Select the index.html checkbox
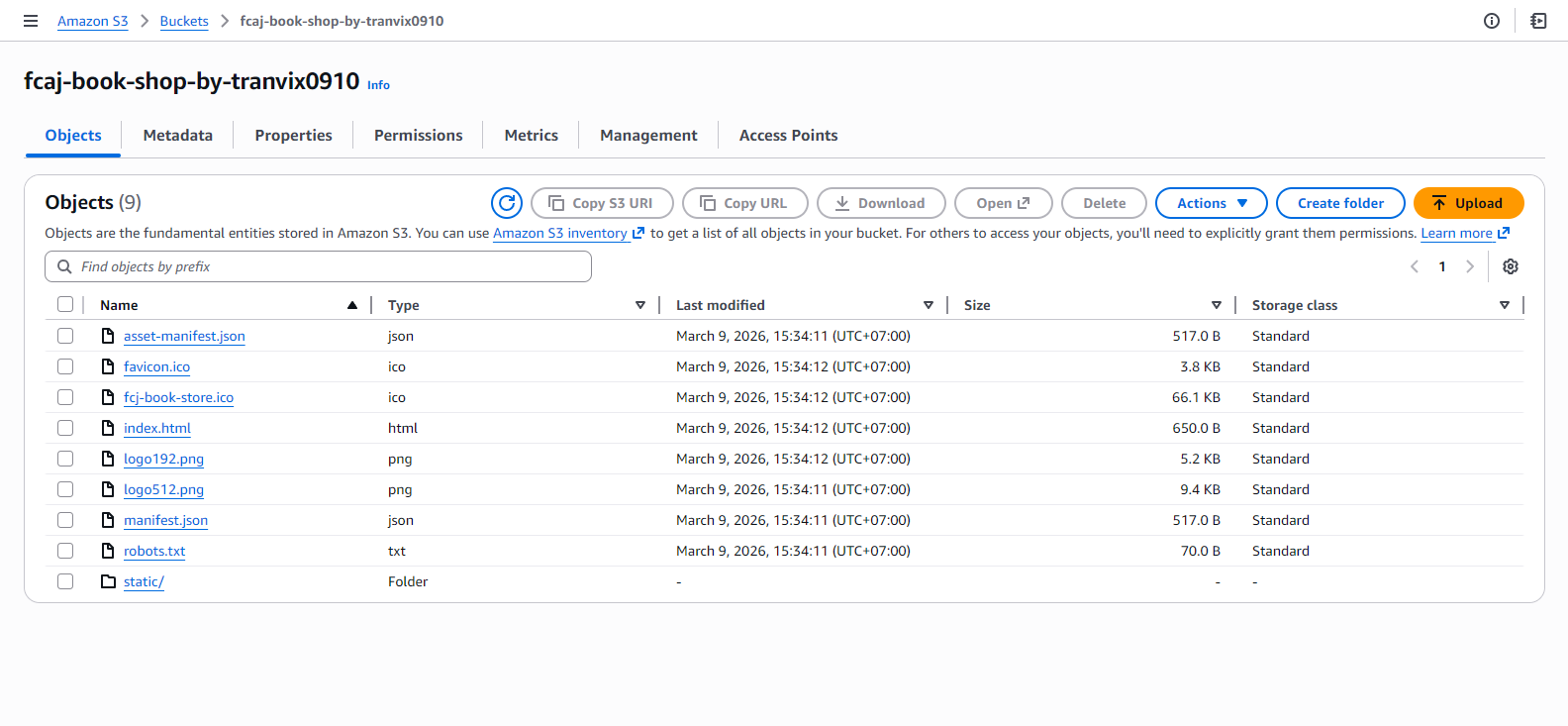Screen dimensions: 1568x726 pos(65,428)
